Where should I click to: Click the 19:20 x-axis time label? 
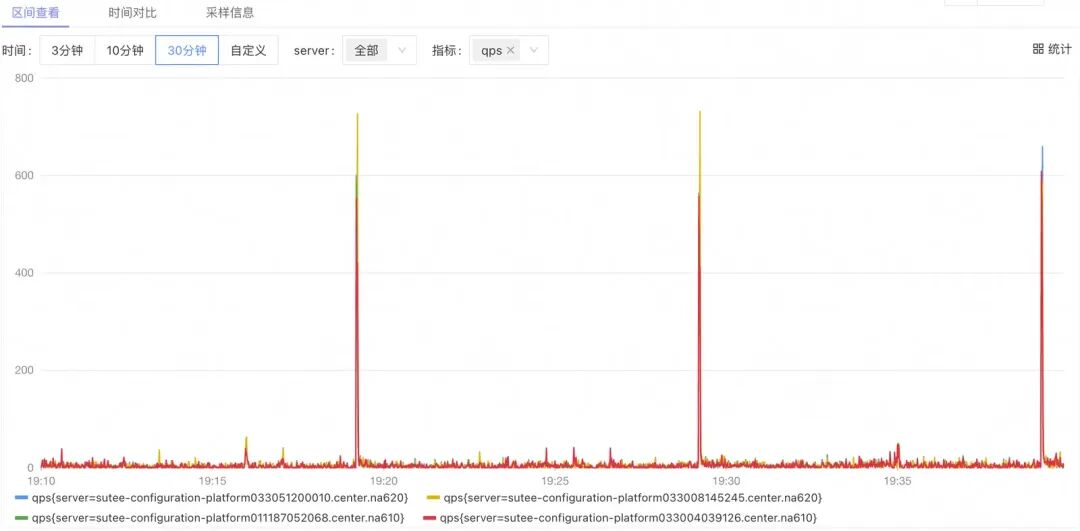pos(383,480)
